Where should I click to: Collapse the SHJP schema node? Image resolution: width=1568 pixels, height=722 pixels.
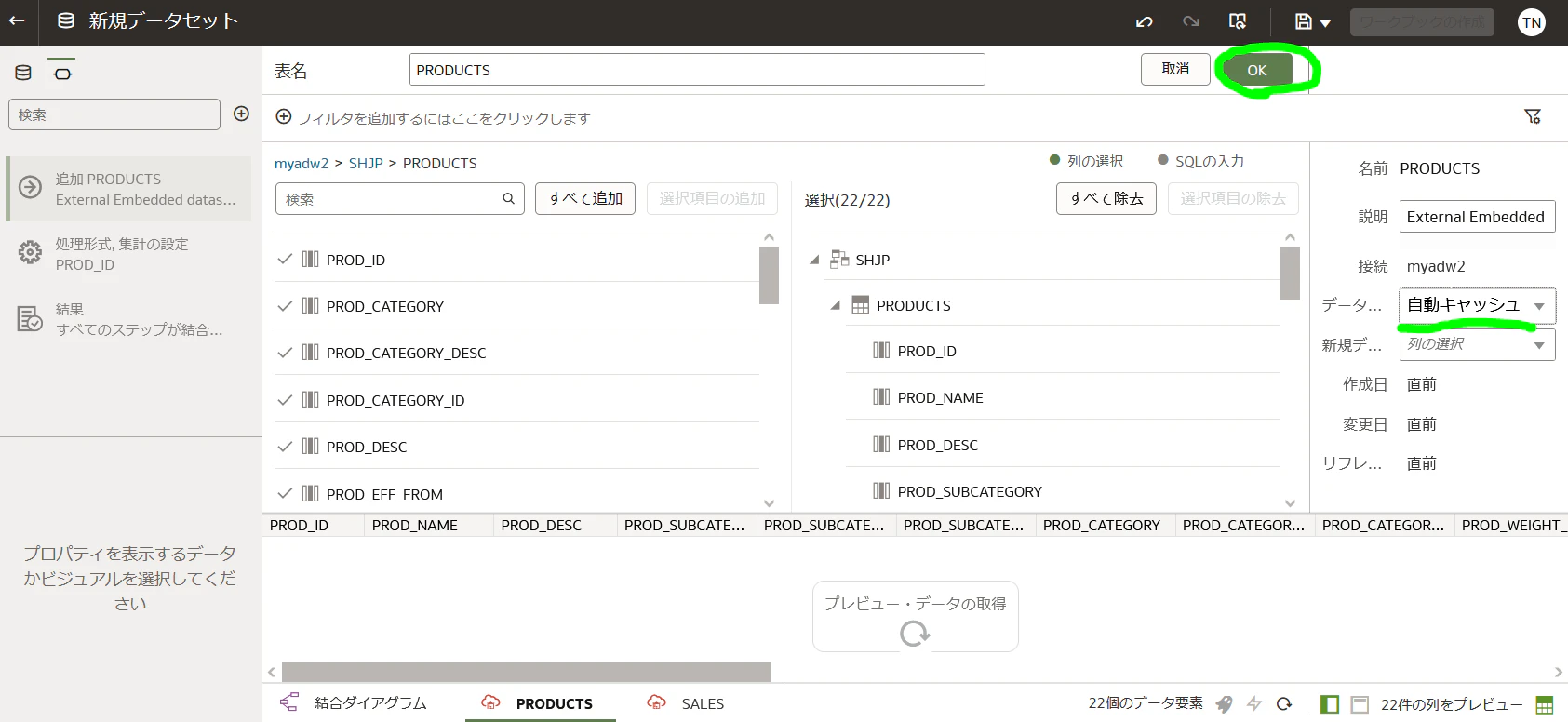(x=814, y=260)
